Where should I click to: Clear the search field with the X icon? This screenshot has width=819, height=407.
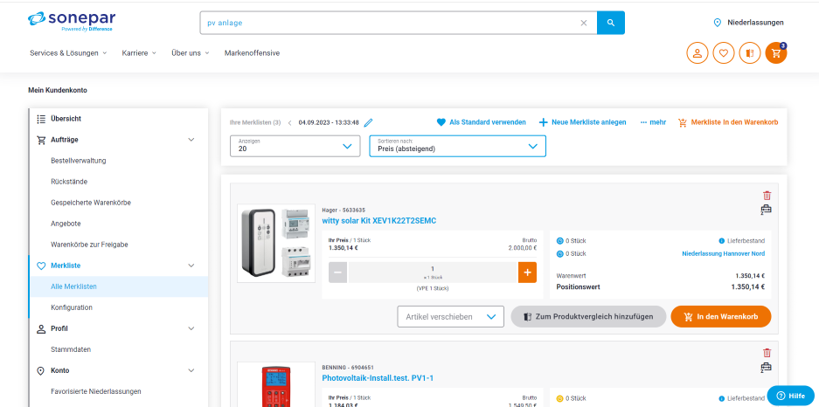[583, 23]
